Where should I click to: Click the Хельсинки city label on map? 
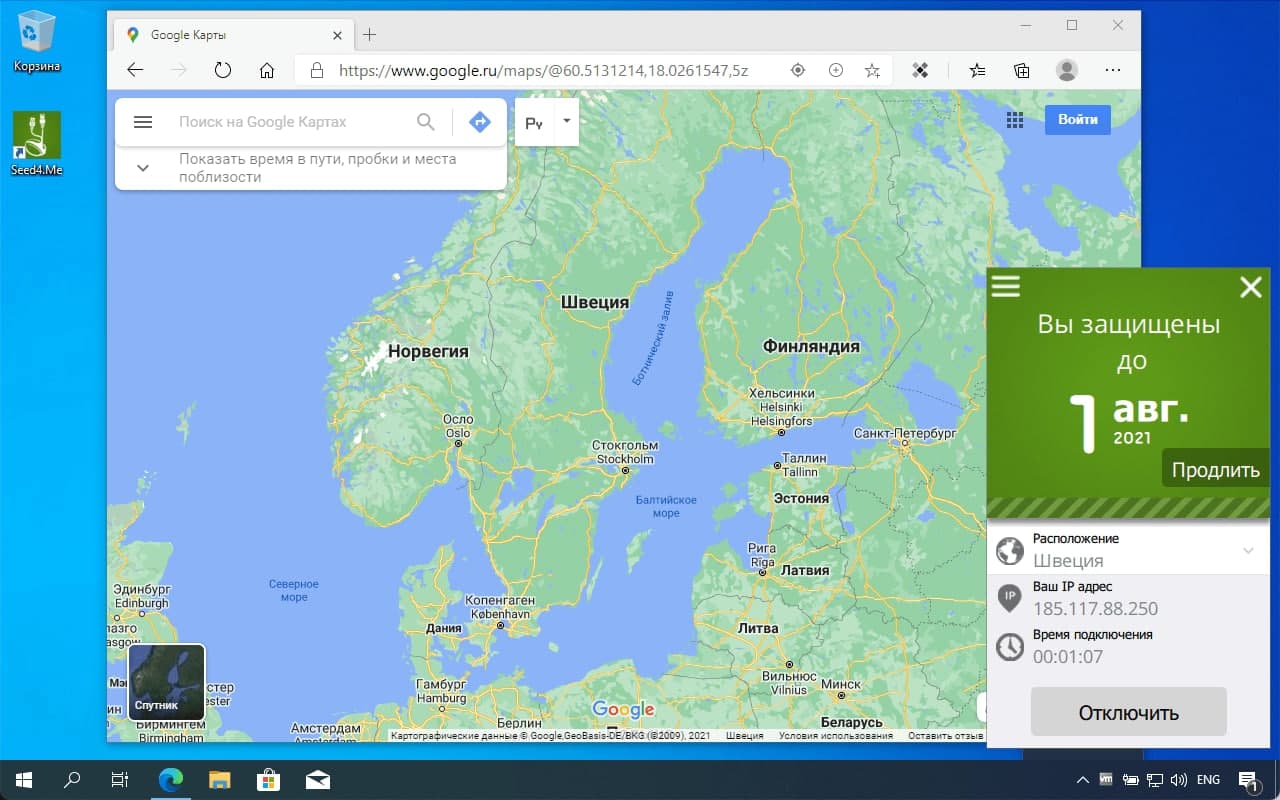(781, 394)
